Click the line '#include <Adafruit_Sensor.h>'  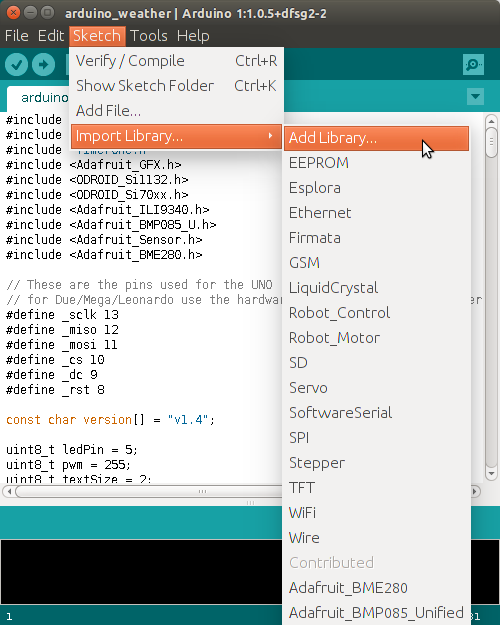click(104, 240)
